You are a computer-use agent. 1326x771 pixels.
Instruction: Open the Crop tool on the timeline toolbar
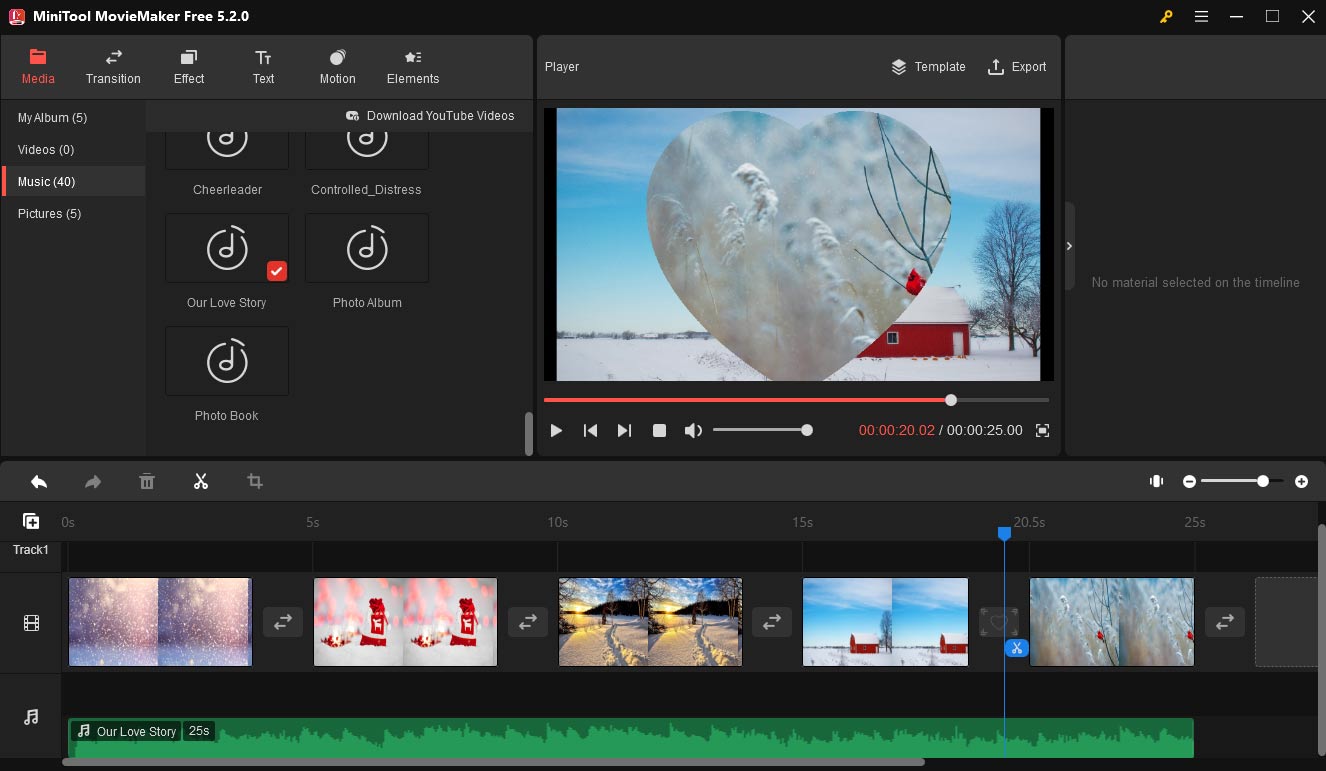click(254, 481)
